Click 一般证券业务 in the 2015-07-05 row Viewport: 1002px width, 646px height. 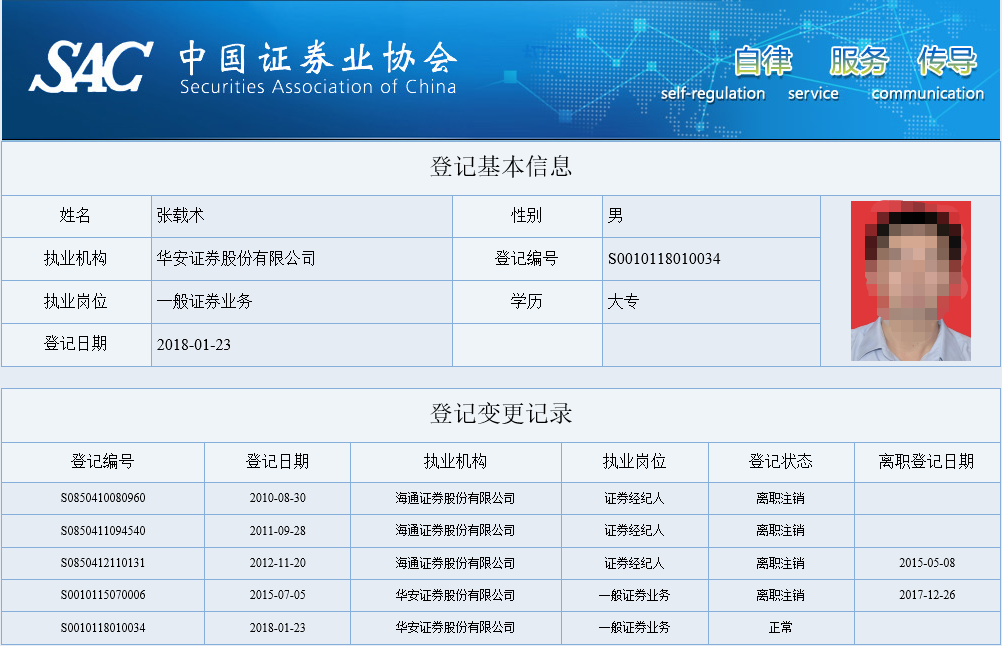[634, 595]
